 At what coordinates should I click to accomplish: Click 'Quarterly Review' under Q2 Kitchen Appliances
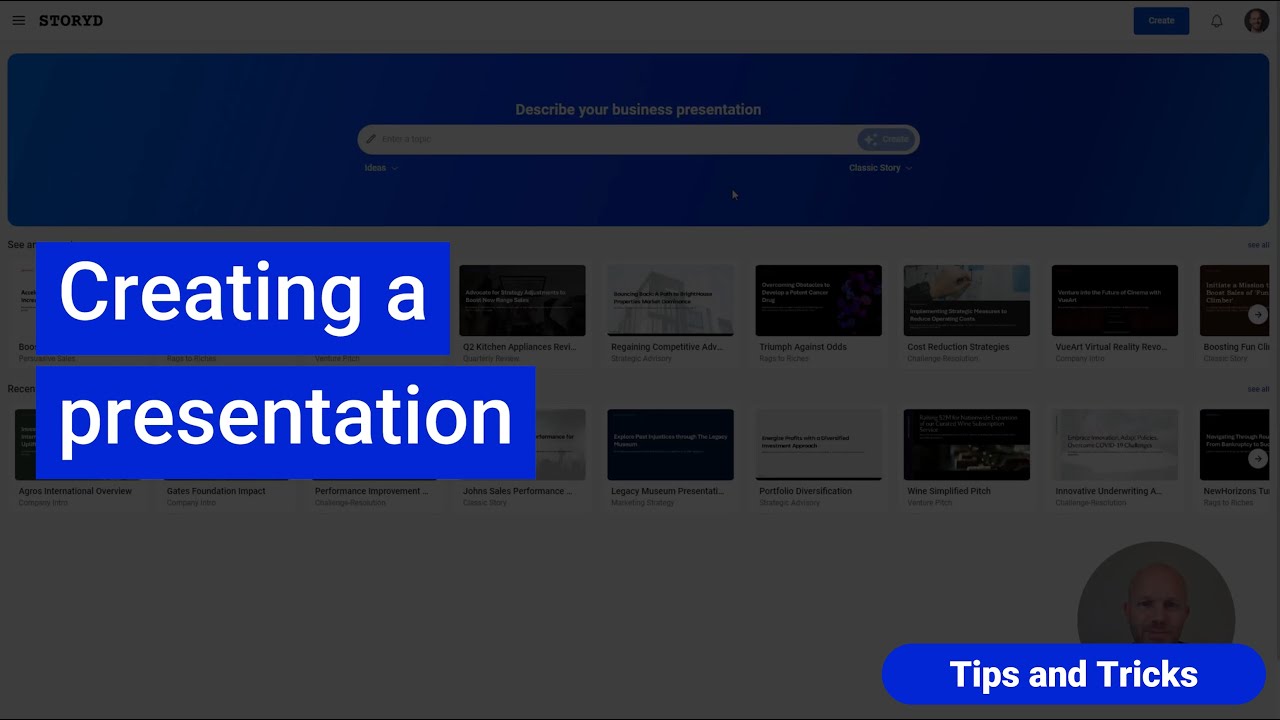[x=491, y=359]
